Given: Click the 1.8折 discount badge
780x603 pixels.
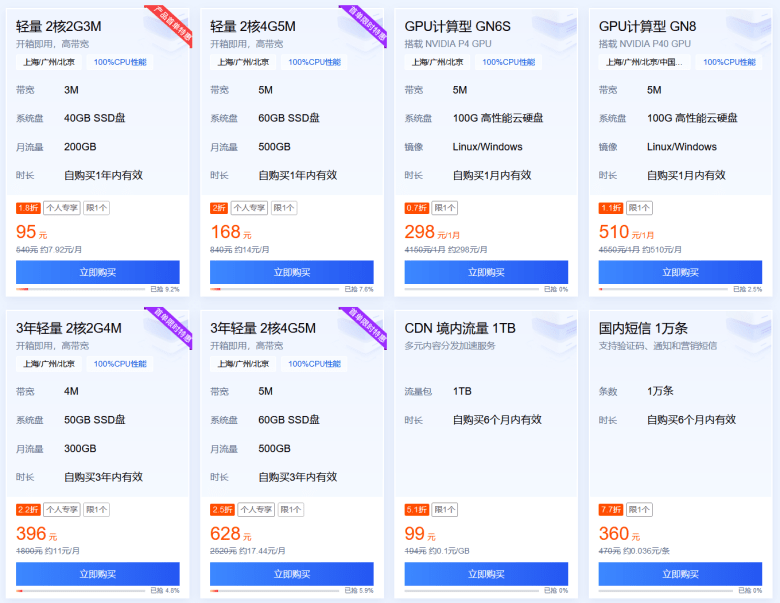Looking at the screenshot, I should (28, 208).
